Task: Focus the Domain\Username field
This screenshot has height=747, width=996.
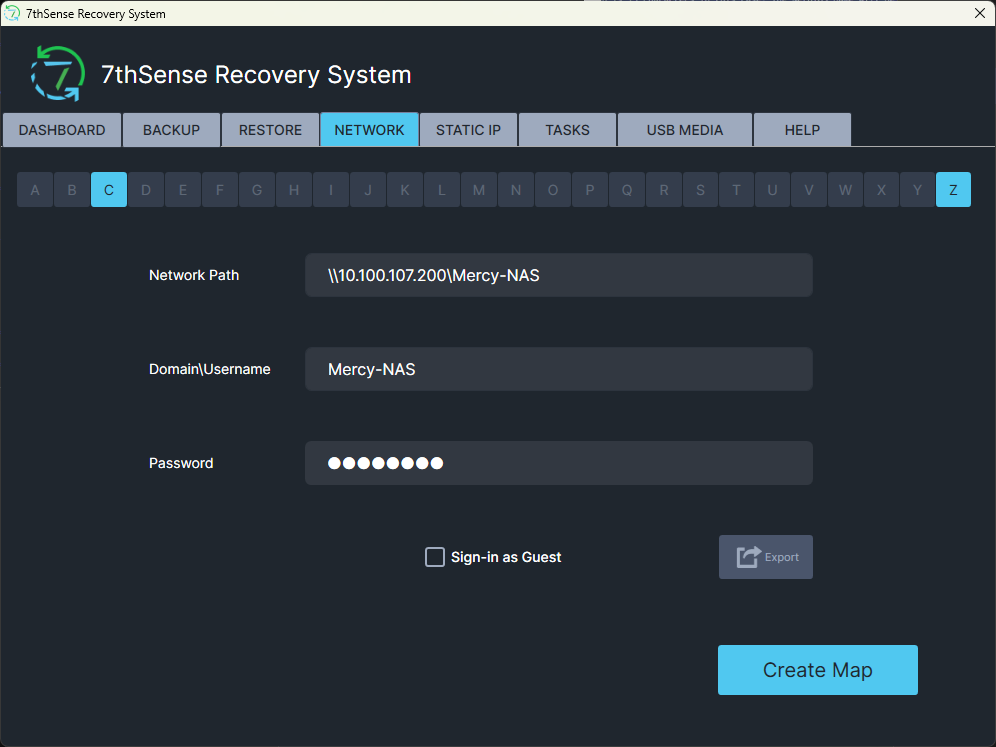Action: (x=559, y=369)
